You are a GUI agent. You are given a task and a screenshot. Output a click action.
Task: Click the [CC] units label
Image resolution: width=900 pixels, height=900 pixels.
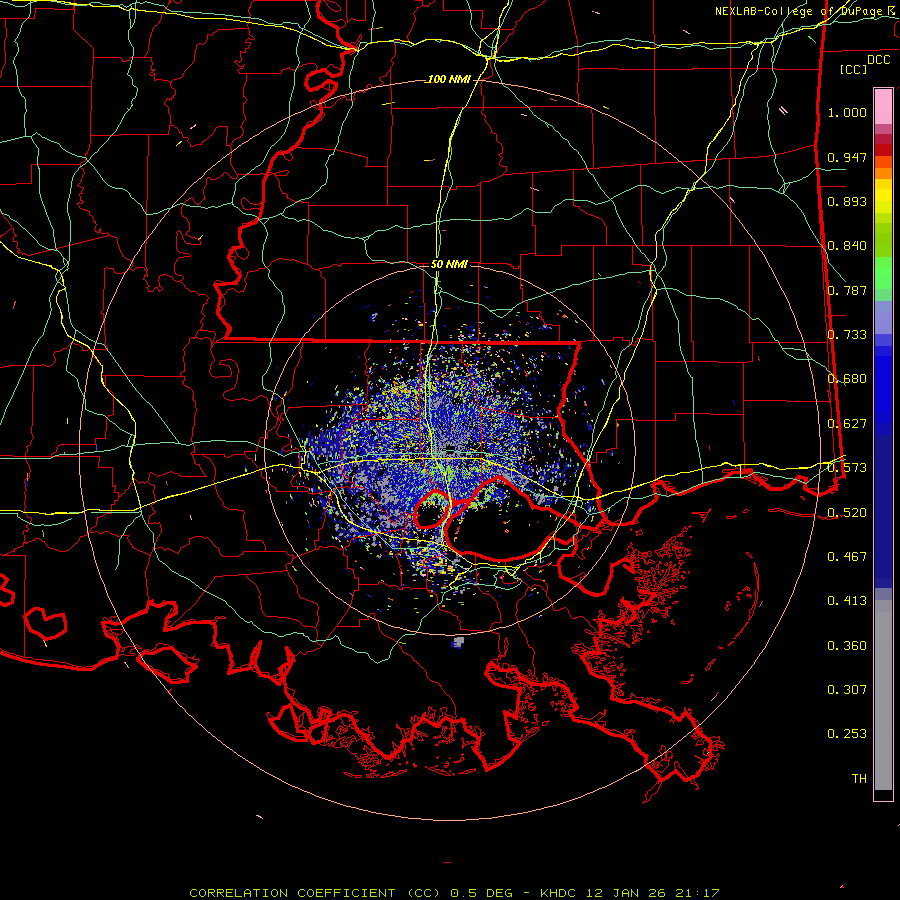[x=854, y=69]
